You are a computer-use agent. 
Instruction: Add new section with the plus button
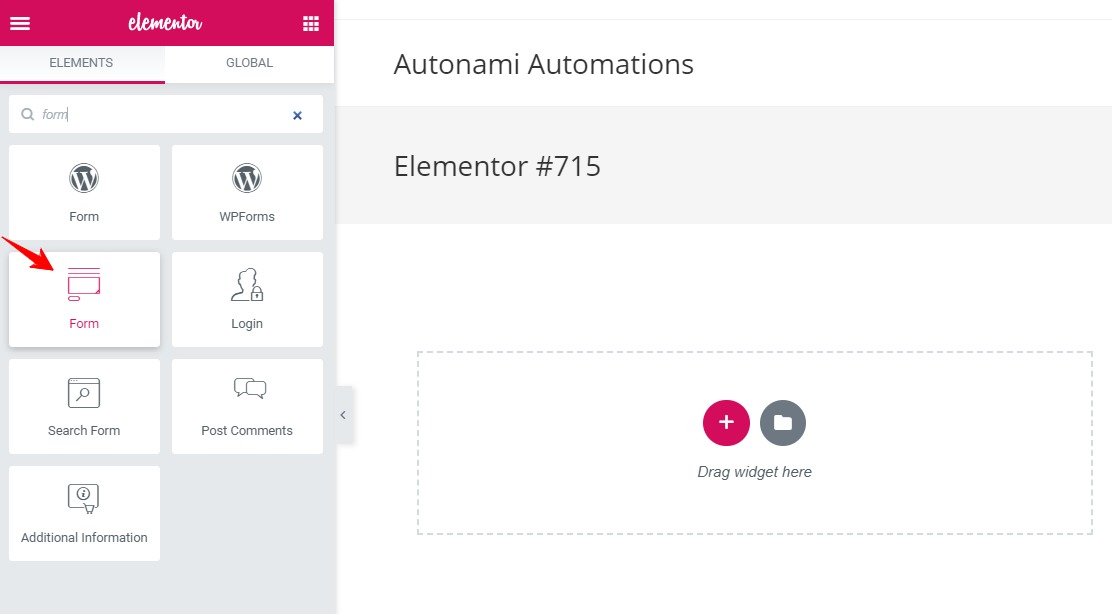[725, 423]
